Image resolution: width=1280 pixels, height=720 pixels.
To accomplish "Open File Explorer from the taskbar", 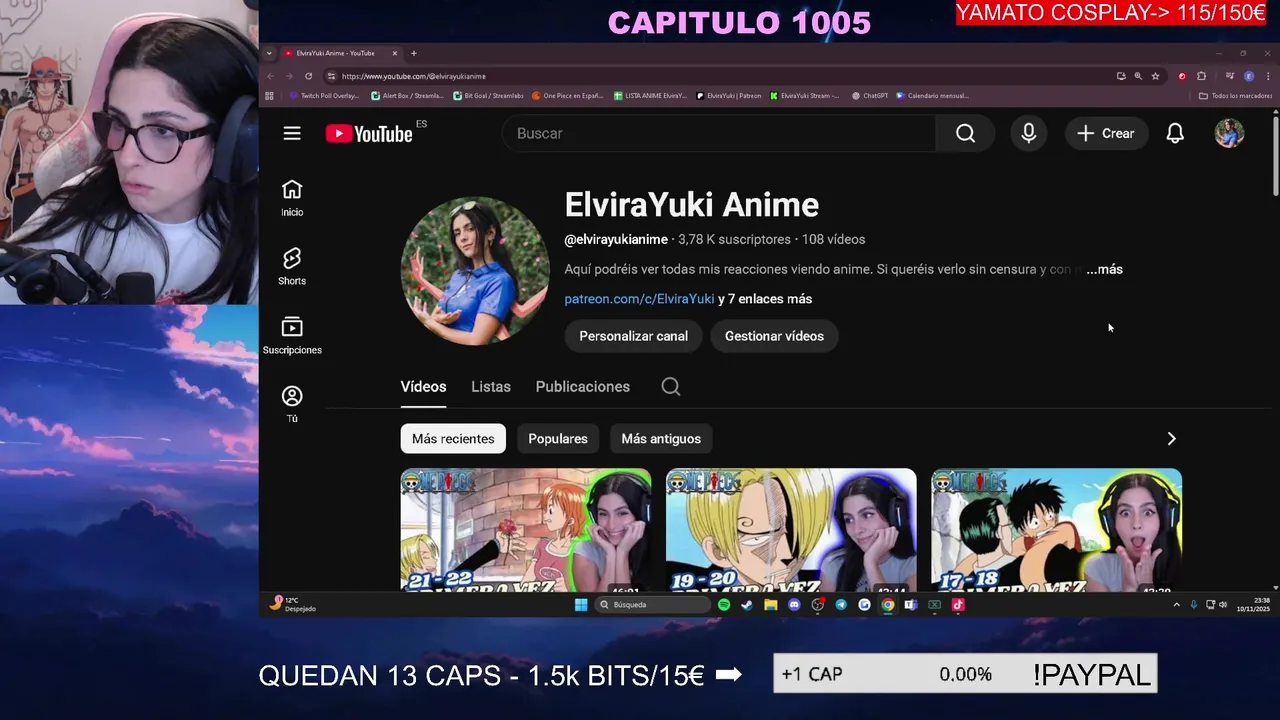I will click(x=771, y=605).
